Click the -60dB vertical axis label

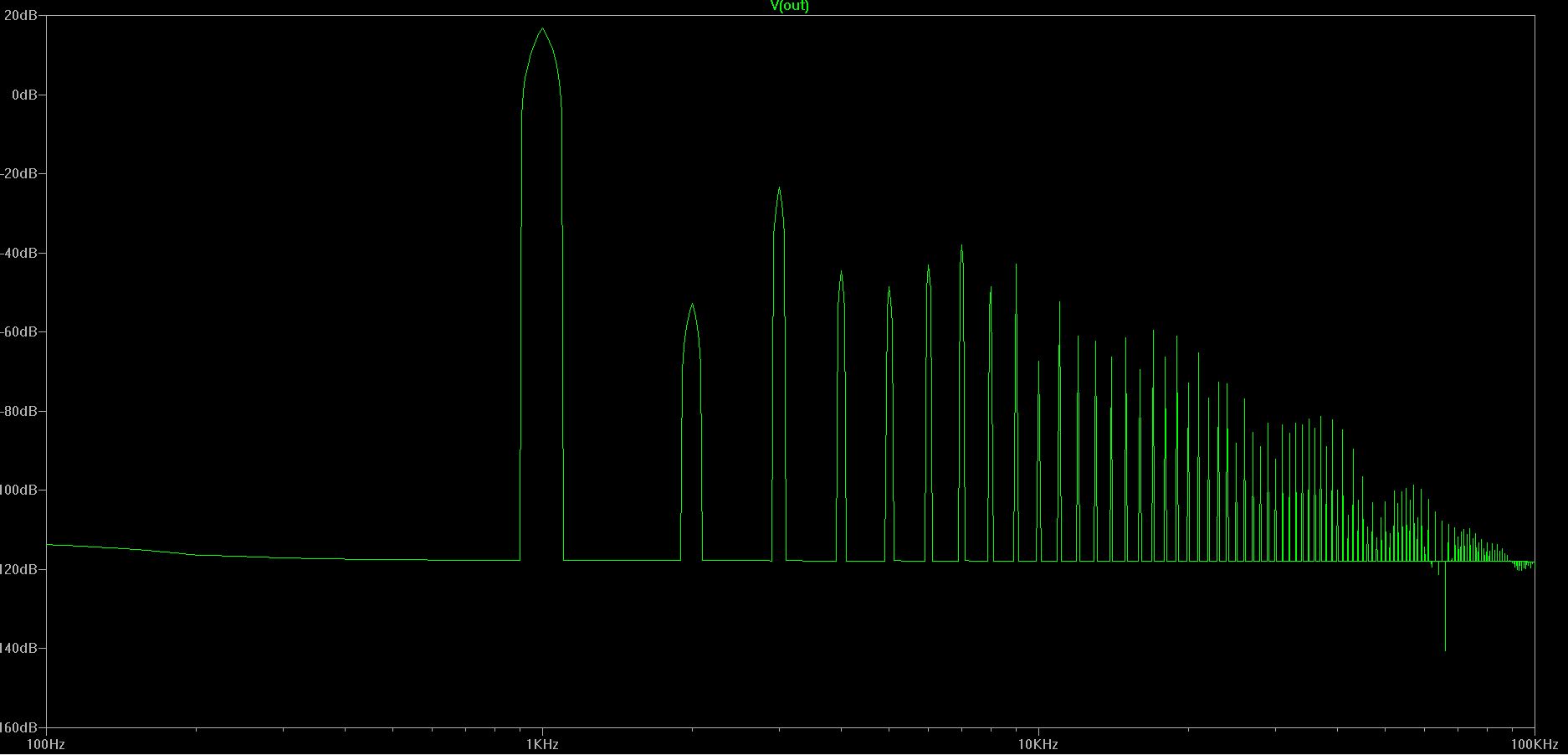19,331
